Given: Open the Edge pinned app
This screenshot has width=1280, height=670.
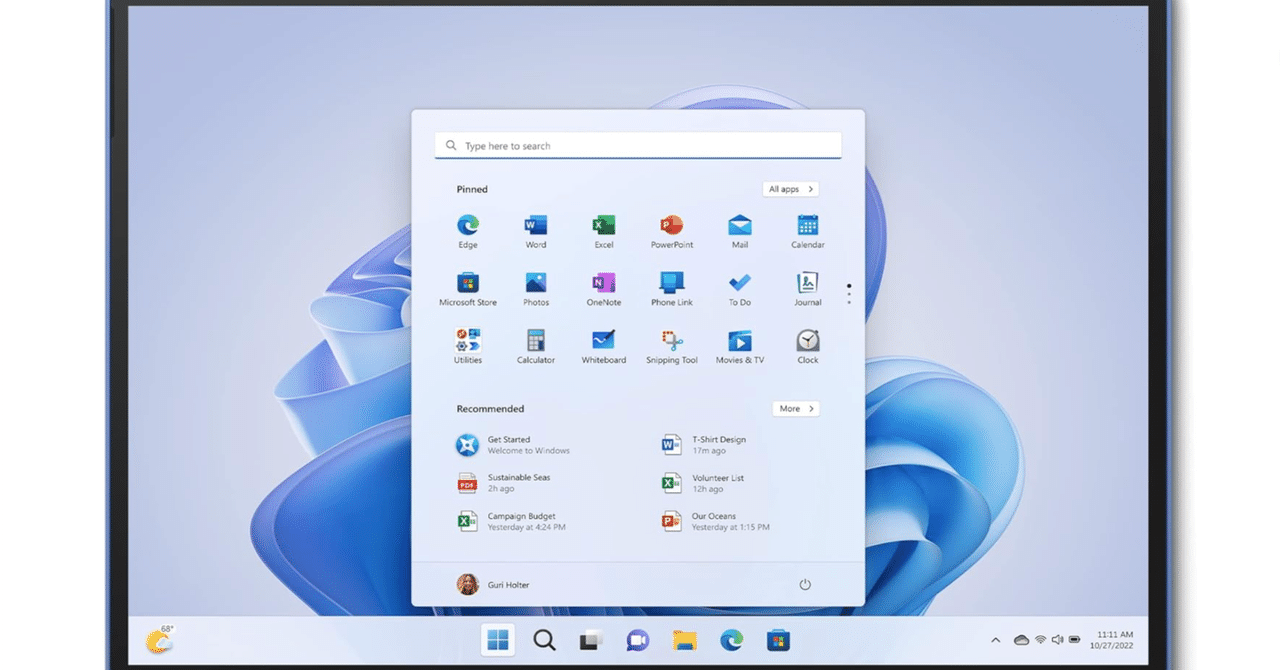Looking at the screenshot, I should click(x=468, y=231).
